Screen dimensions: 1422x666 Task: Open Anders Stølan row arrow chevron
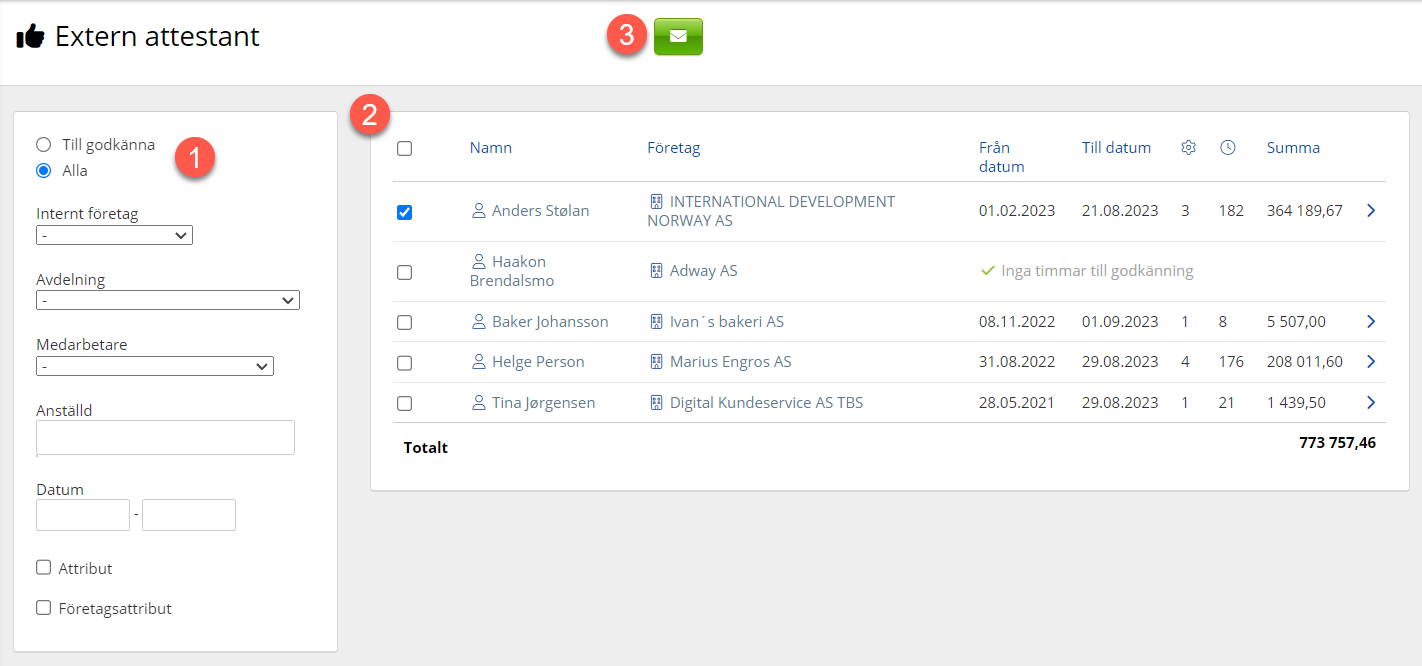(1371, 211)
